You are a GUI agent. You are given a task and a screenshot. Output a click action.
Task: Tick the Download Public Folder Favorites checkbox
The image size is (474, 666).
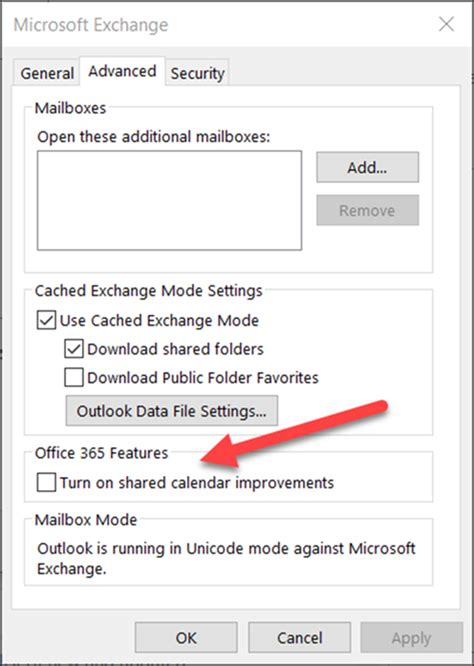pos(74,378)
